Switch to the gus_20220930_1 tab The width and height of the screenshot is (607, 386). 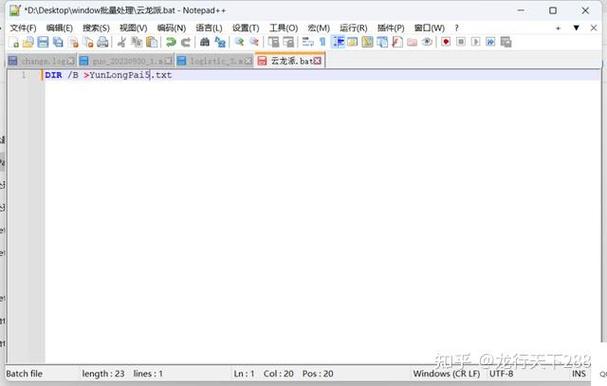[x=127, y=61]
